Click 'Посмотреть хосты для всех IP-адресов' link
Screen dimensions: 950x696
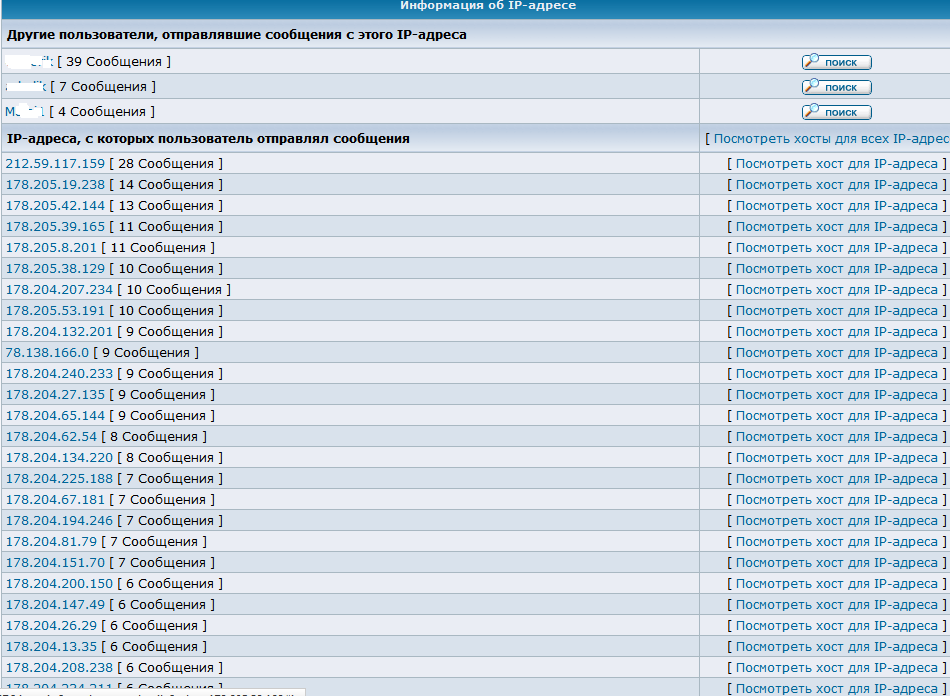coord(830,139)
